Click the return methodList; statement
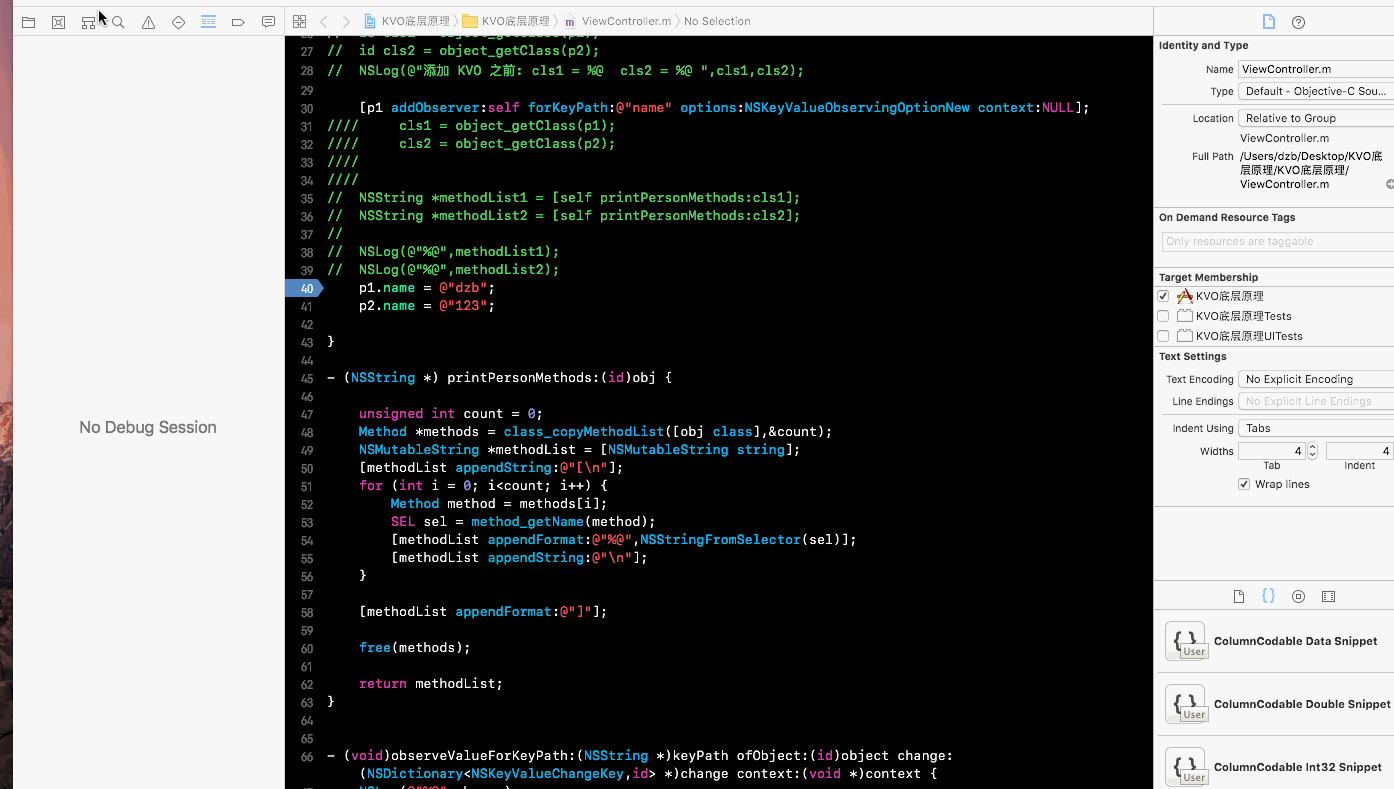Viewport: 1394px width, 789px height. pyautogui.click(x=431, y=684)
